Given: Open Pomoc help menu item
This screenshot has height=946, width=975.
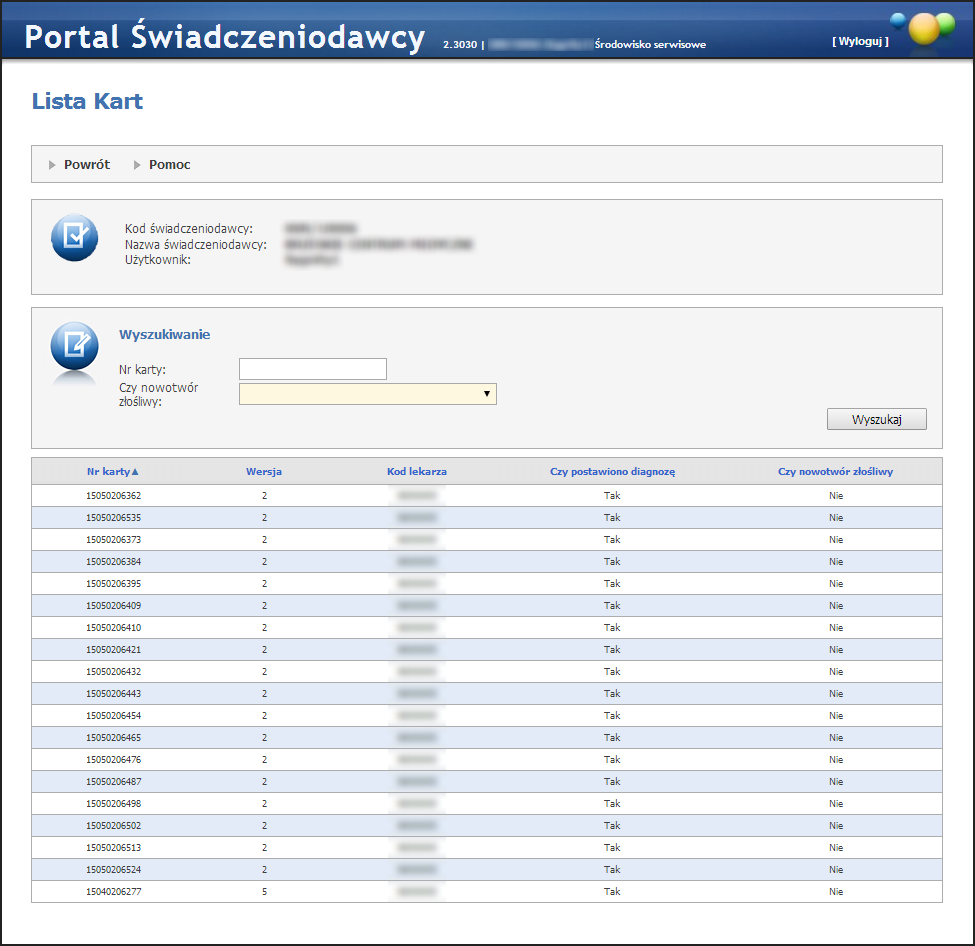Looking at the screenshot, I should point(170,165).
